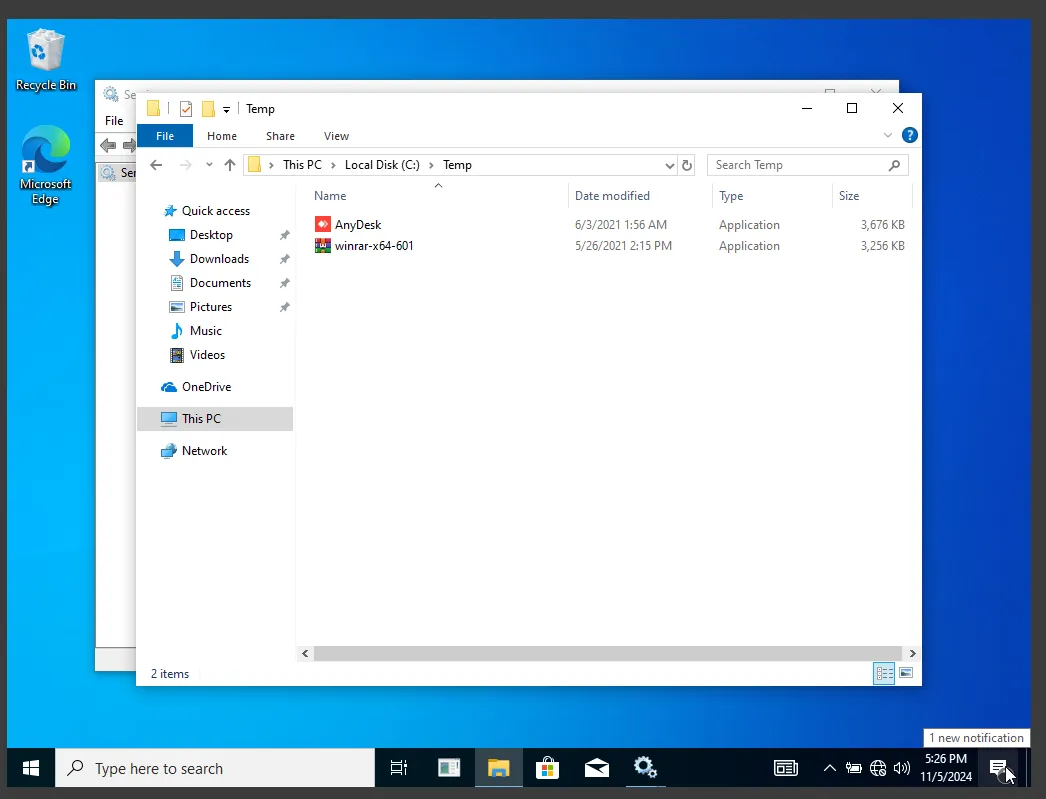Expand chevron after Local Disk (C:) breadcrumb
The height and width of the screenshot is (799, 1046).
431,165
